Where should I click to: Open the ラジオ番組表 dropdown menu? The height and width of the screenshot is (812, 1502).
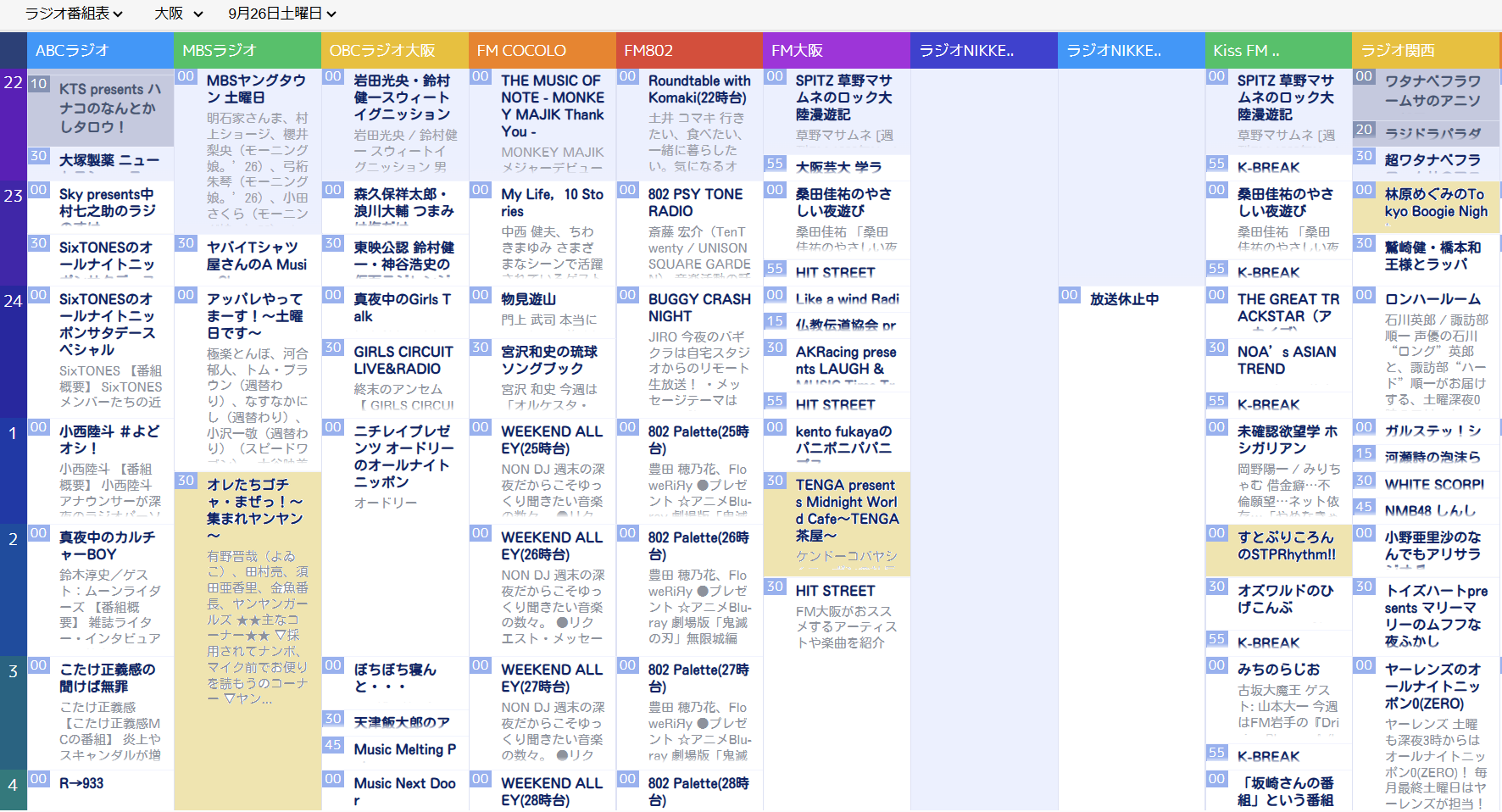(x=74, y=14)
